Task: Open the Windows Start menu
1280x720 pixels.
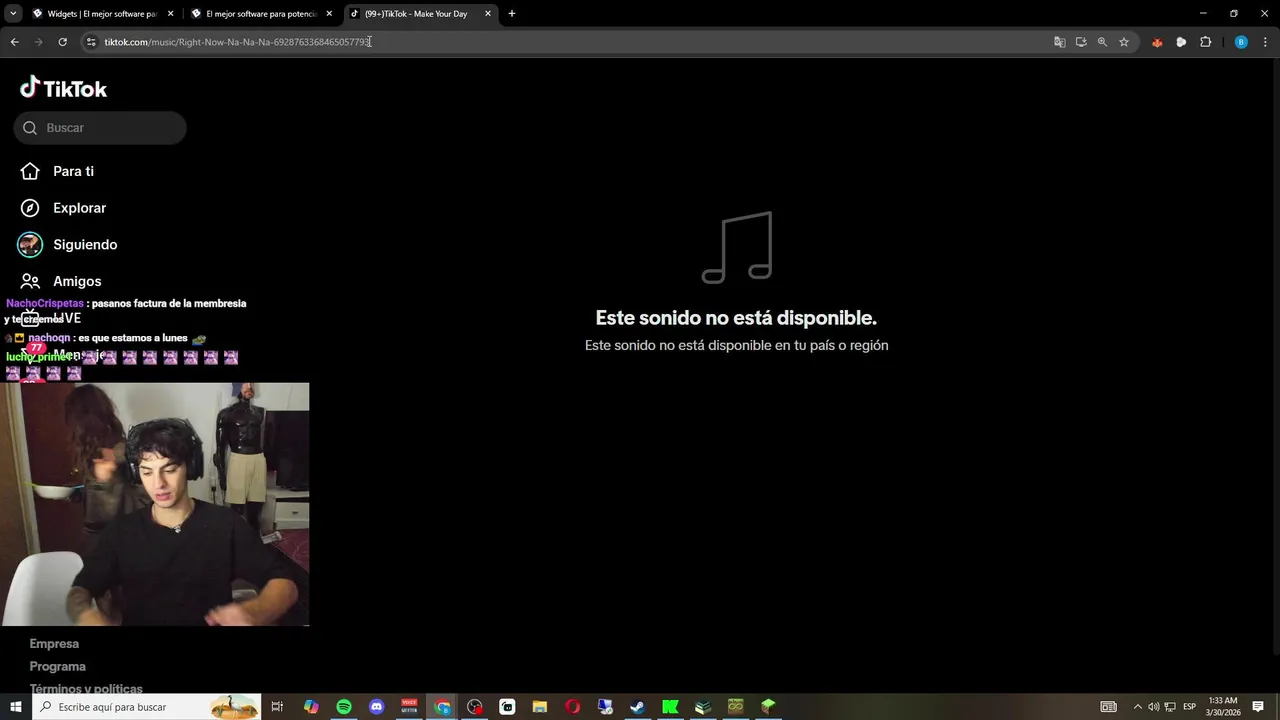Action: 15,707
